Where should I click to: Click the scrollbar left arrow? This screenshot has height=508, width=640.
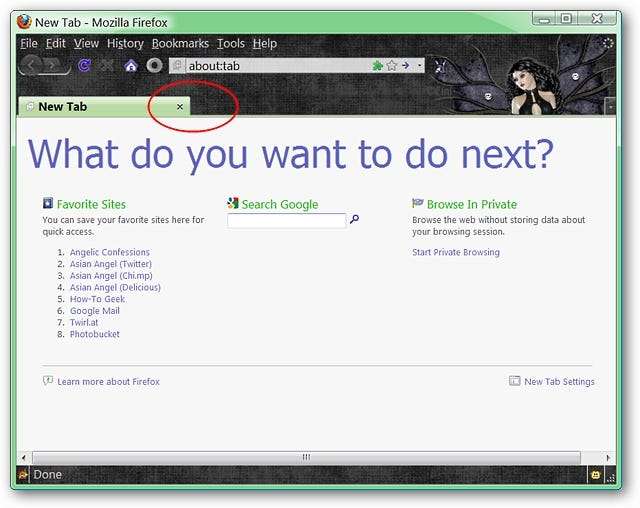[24, 457]
